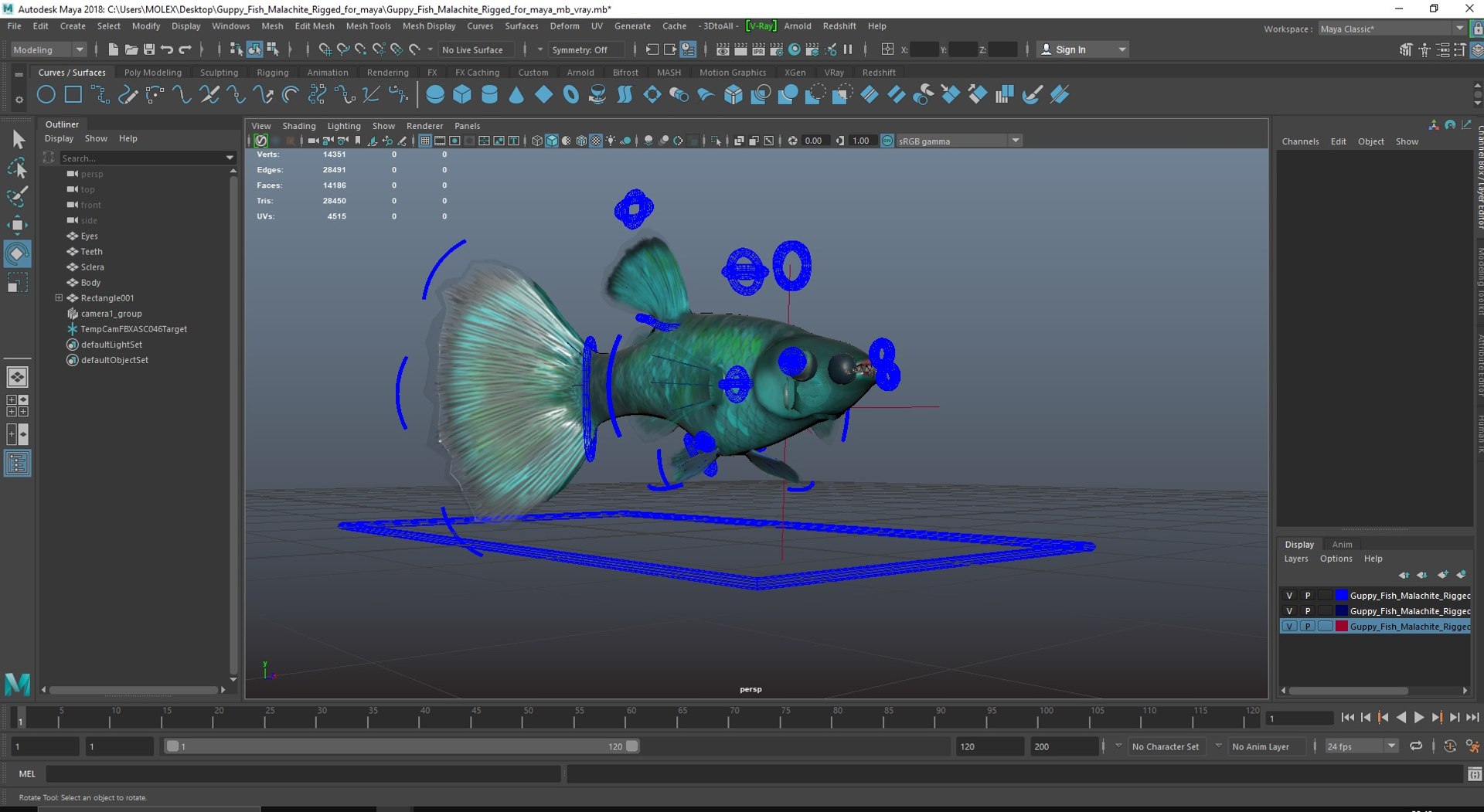Open the sRGB gamma view transform dropdown
Screen dimensions: 1484x812
[x=959, y=141]
